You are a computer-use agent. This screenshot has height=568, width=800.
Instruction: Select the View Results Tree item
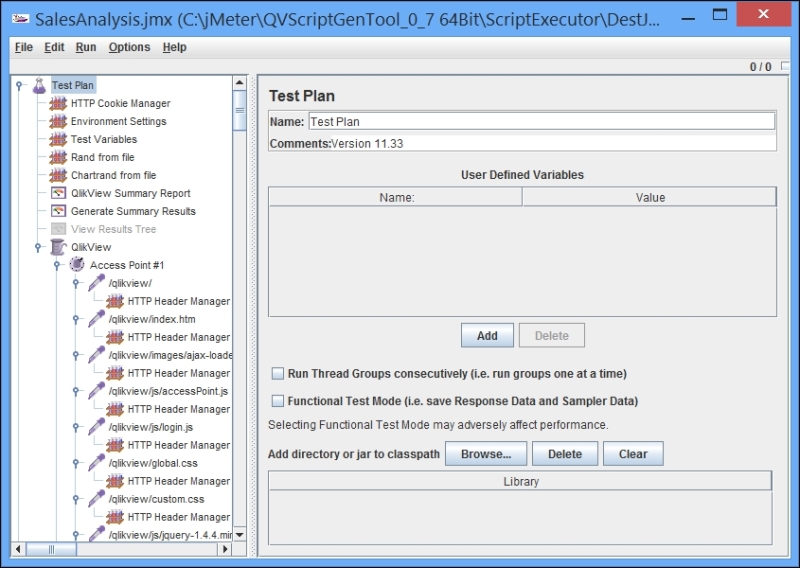[113, 229]
